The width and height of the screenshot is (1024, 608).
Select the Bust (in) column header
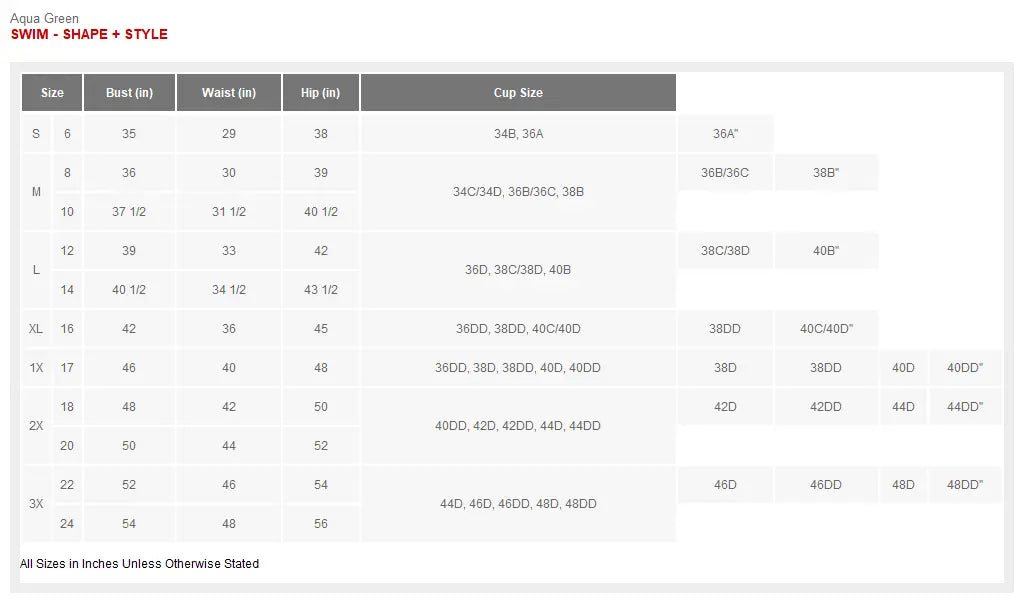point(129,93)
